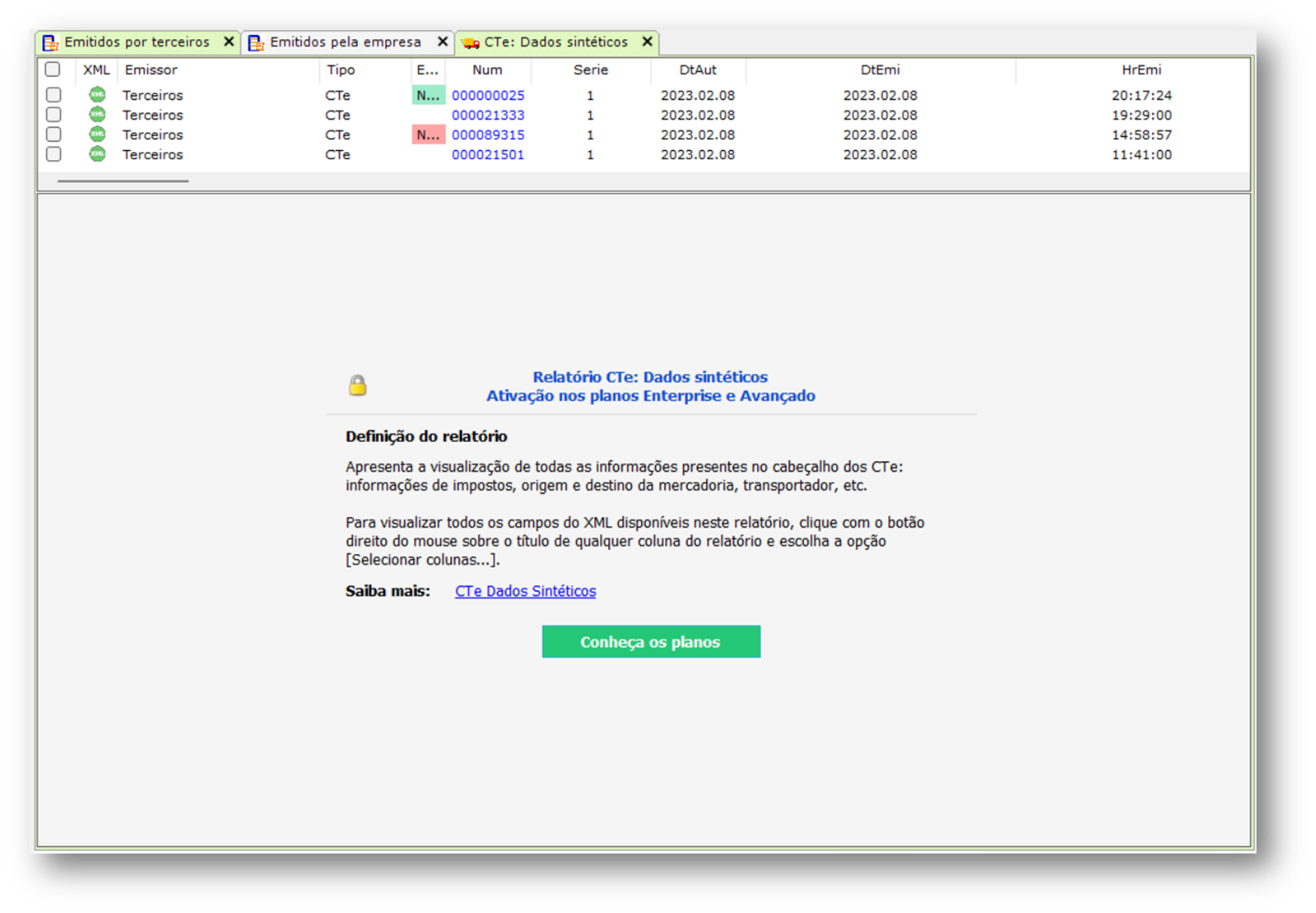Open XML icon for CTe 000021501
Image resolution: width=1316 pixels, height=913 pixels.
97,155
